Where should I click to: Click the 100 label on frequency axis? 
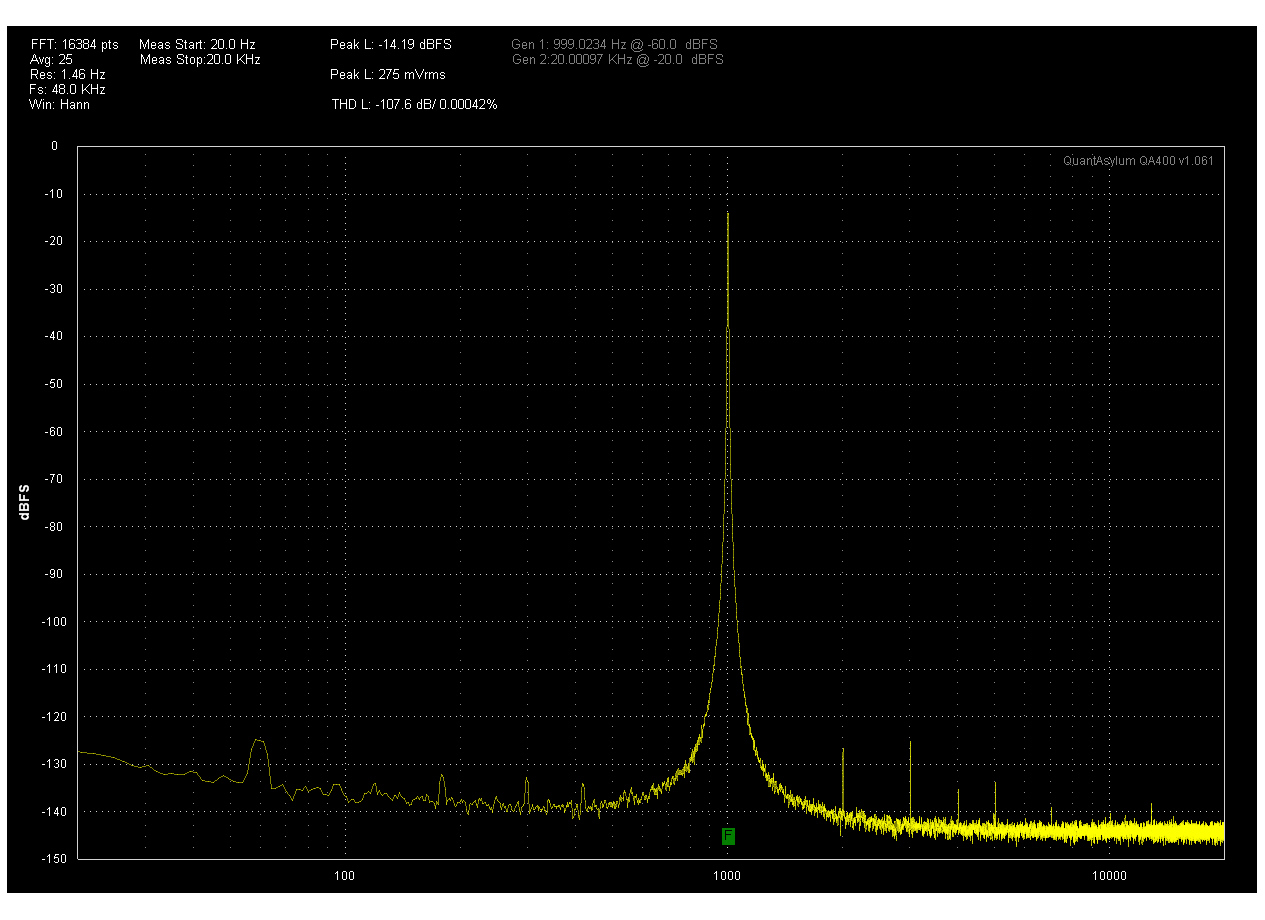tap(344, 877)
